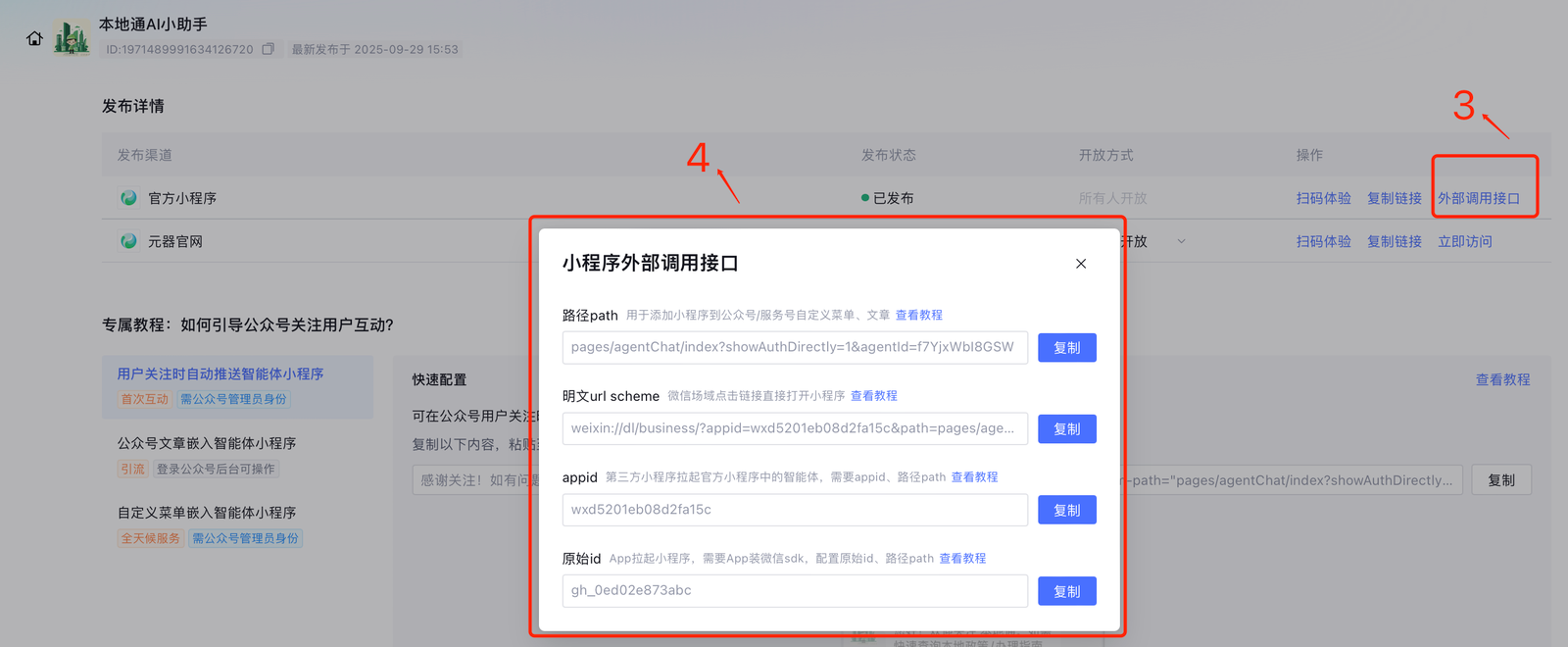Click the 本地通AI小助手 app avatar
The height and width of the screenshot is (647, 1568).
(72, 38)
